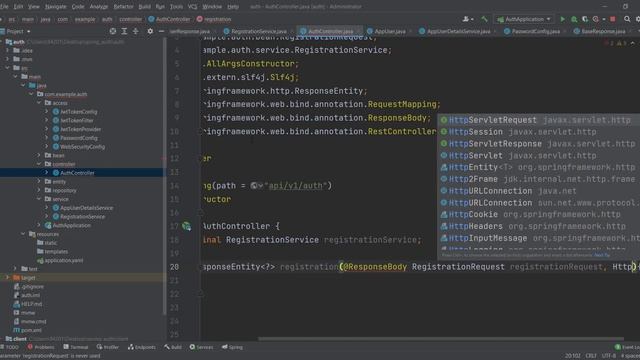Open pom.xml in the project tree
Image resolution: width=640 pixels, height=360 pixels.
tap(31, 330)
